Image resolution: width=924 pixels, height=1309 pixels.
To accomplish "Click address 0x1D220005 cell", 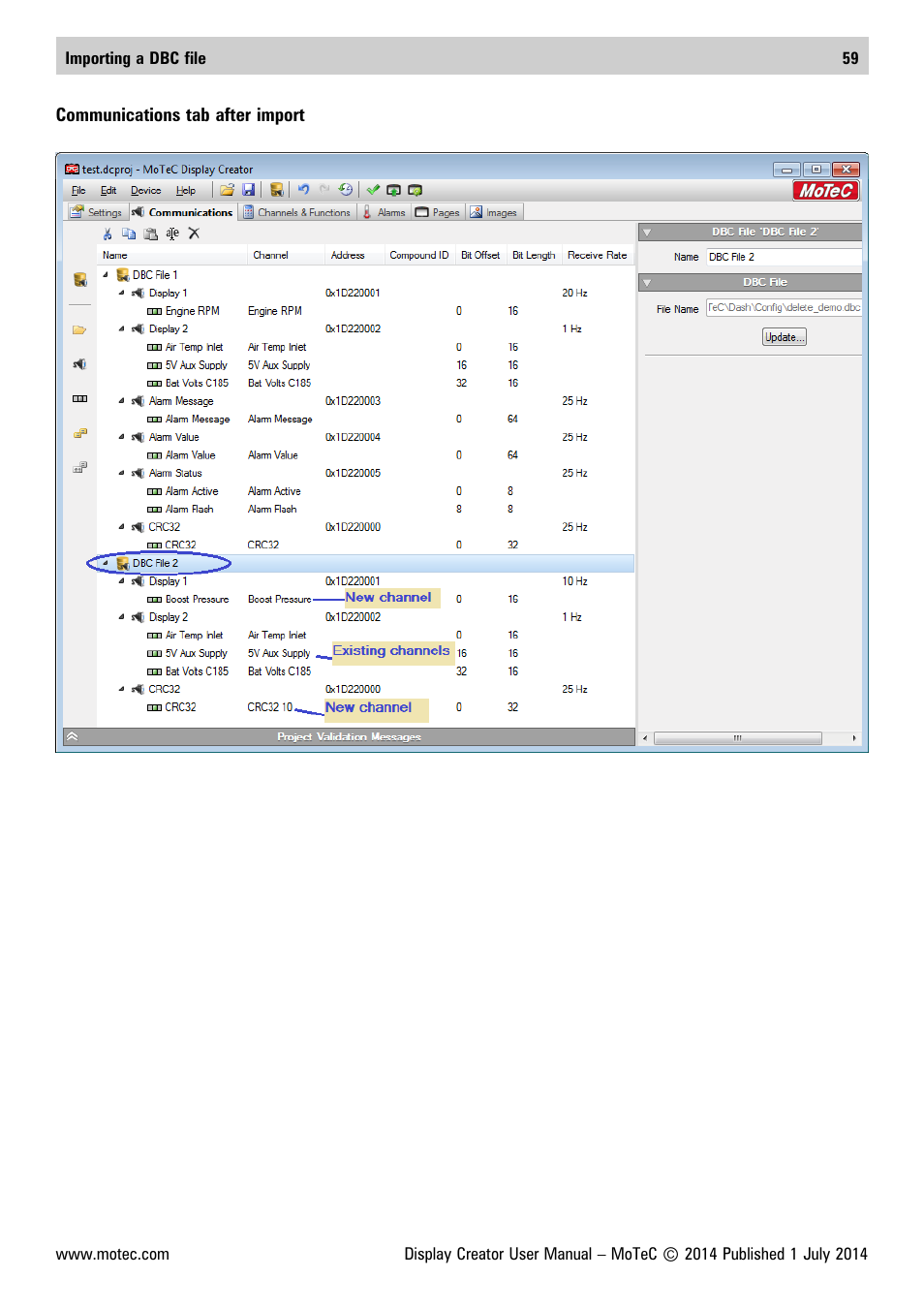I will (353, 474).
